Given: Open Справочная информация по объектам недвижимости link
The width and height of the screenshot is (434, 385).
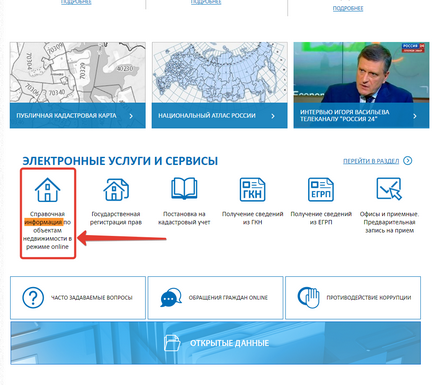Looking at the screenshot, I should pyautogui.click(x=47, y=230).
